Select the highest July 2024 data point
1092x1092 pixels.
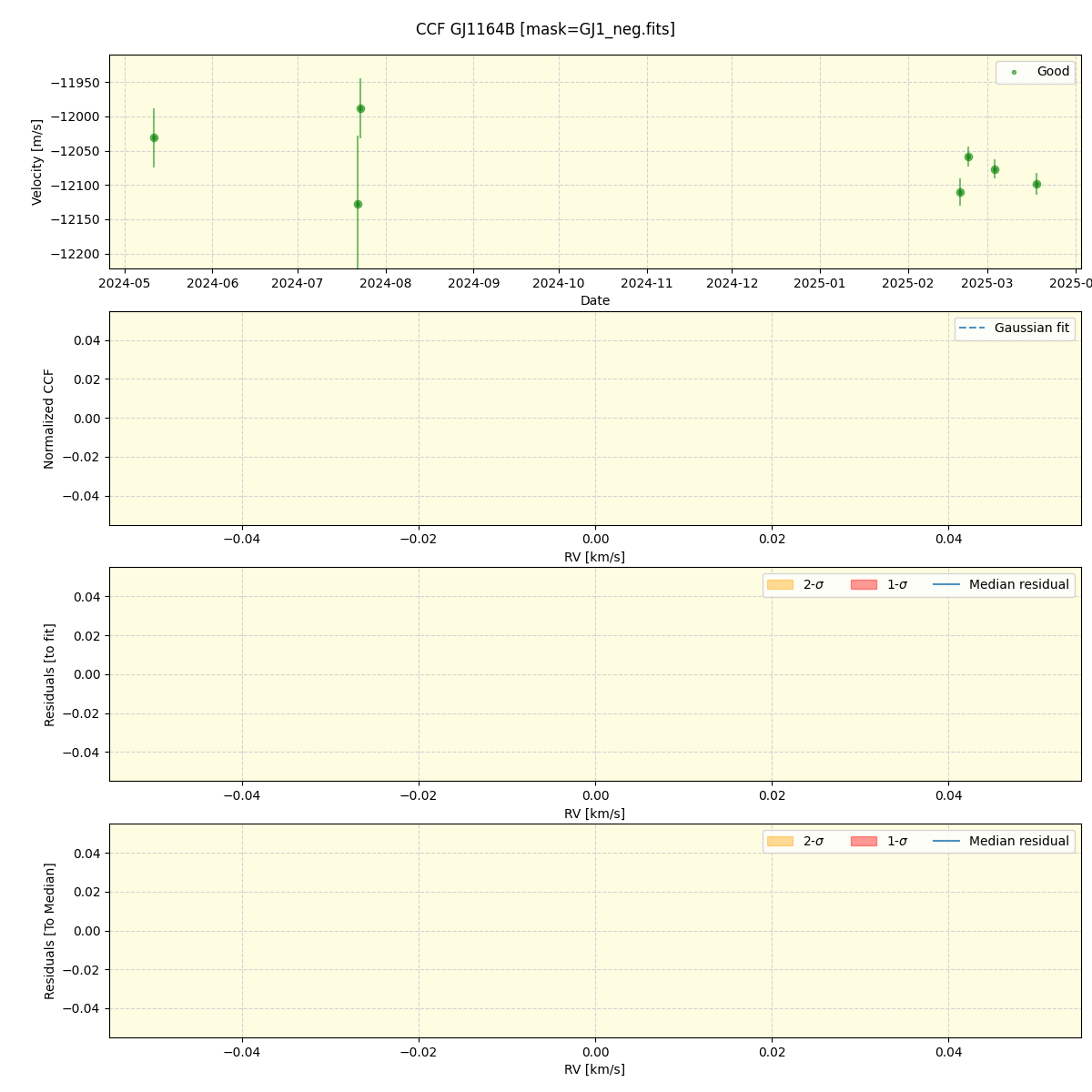click(360, 108)
